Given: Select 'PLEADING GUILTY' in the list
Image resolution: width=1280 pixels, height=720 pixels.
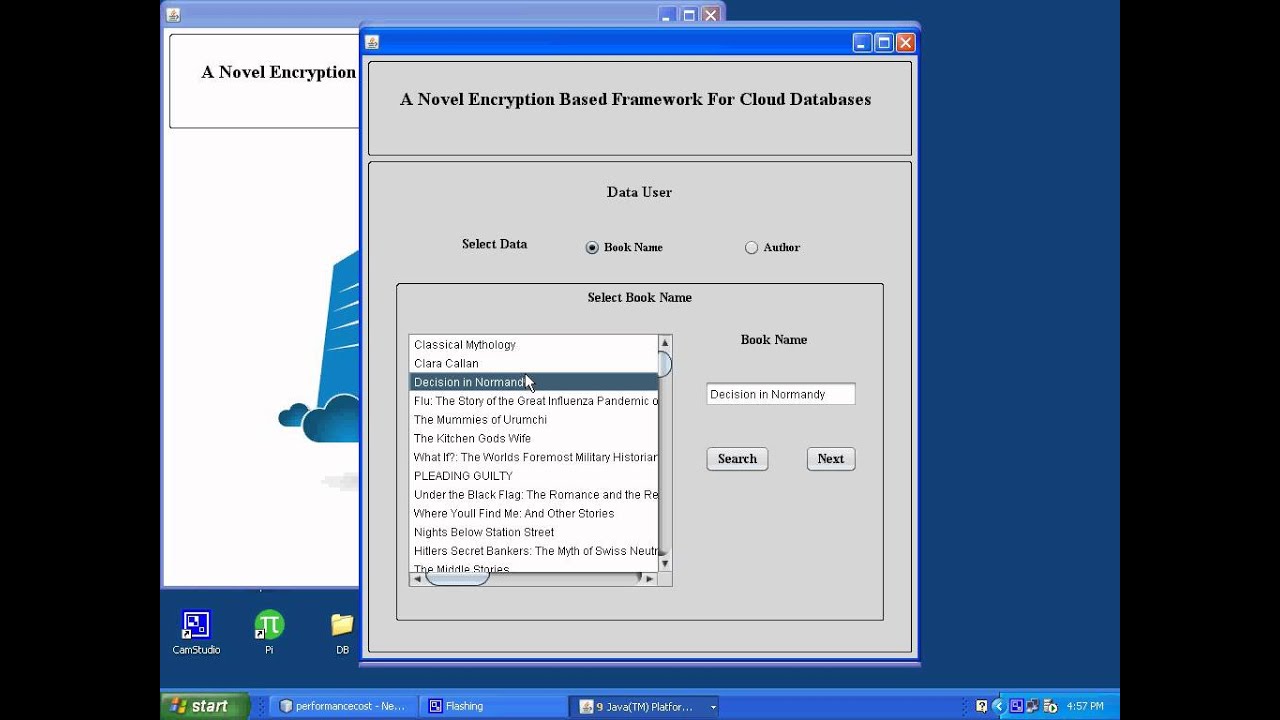Looking at the screenshot, I should coord(533,476).
